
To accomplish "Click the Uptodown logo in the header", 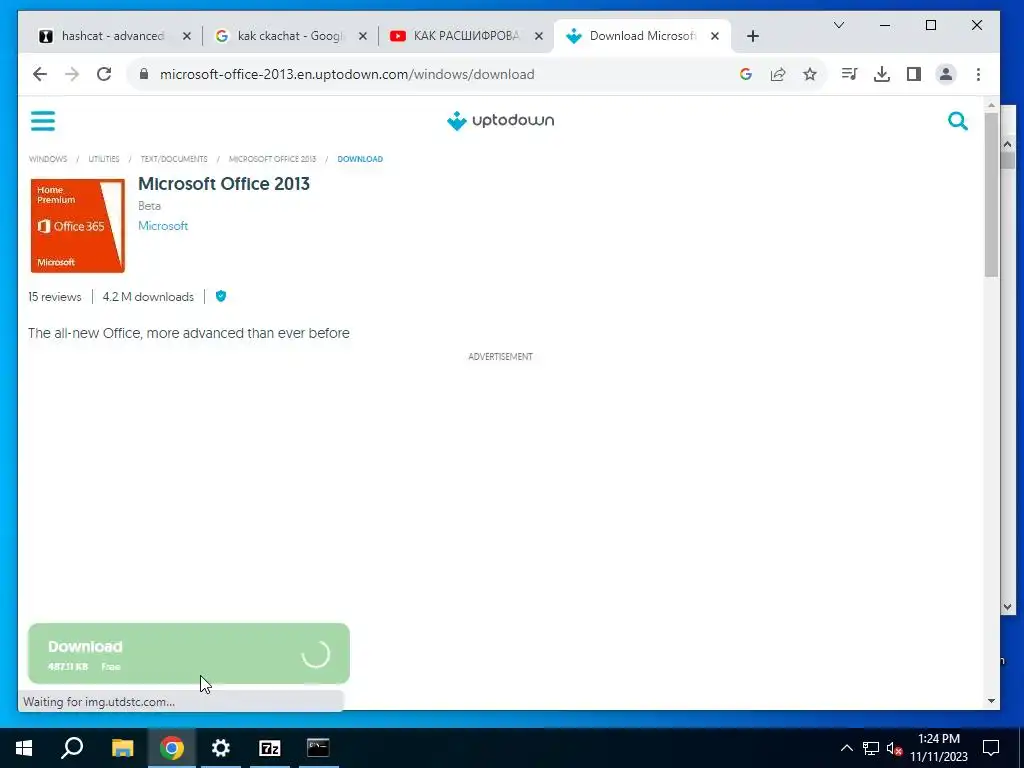I will 500,121.
